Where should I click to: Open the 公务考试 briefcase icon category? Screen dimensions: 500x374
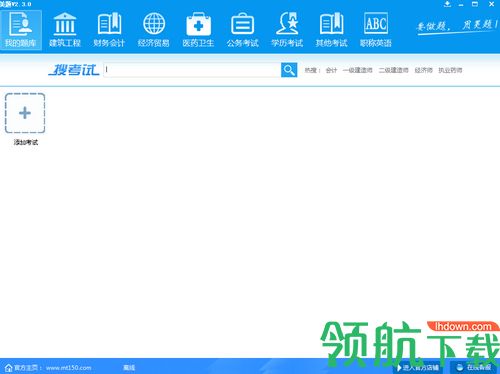tap(242, 30)
